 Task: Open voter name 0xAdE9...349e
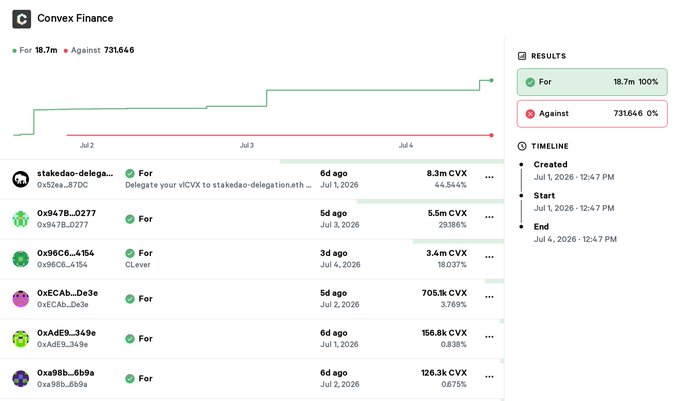click(x=66, y=333)
